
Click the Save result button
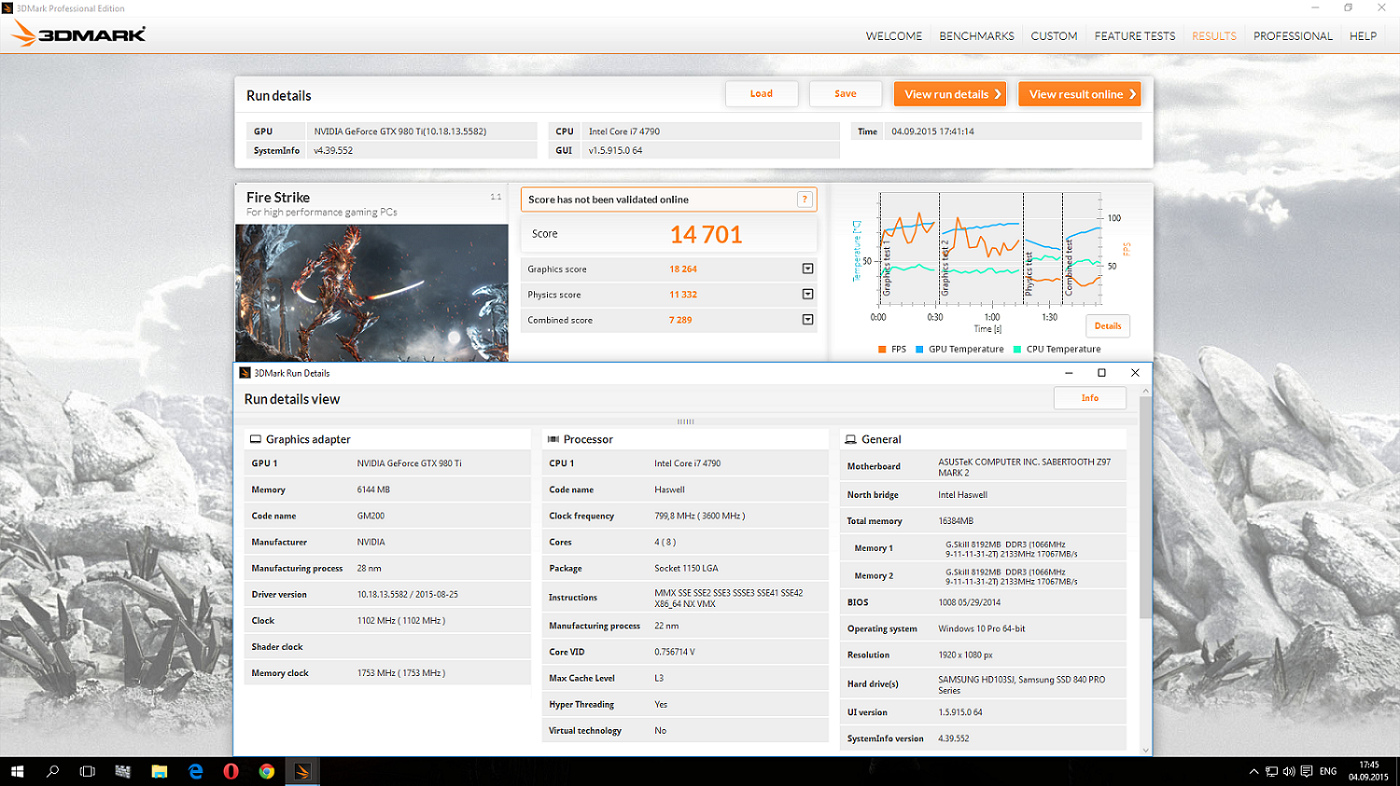coord(846,94)
